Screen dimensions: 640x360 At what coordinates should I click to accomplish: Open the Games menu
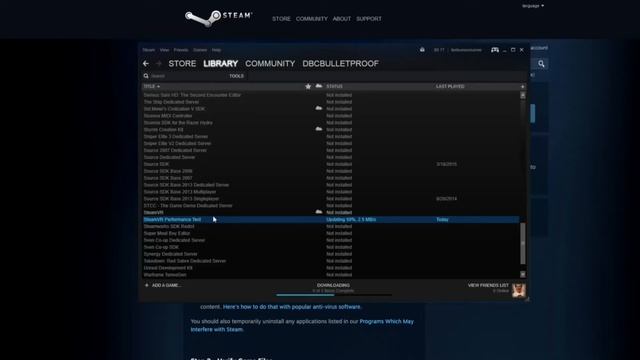pos(200,50)
